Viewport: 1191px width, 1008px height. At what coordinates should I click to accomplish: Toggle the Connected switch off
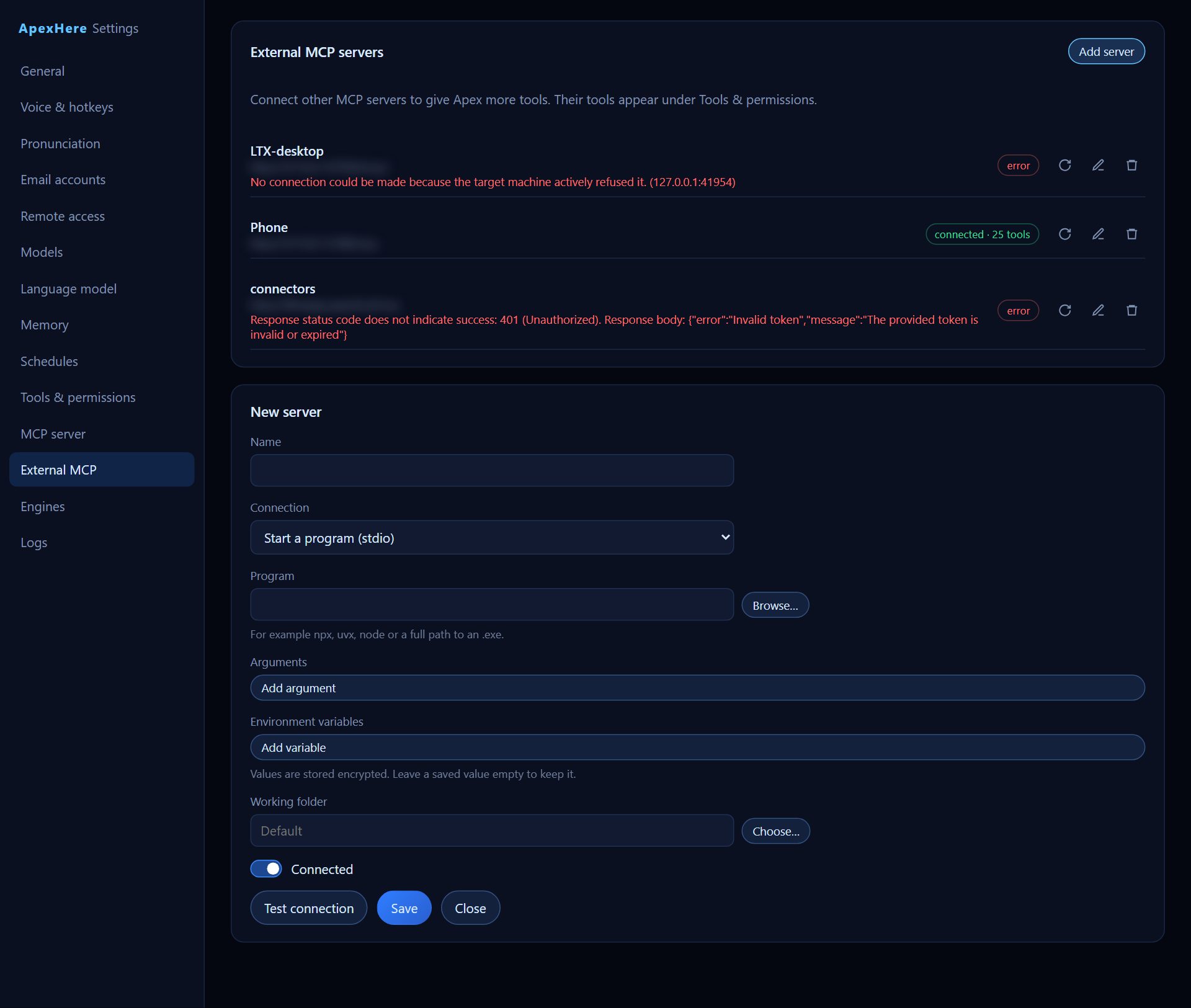(x=266, y=868)
